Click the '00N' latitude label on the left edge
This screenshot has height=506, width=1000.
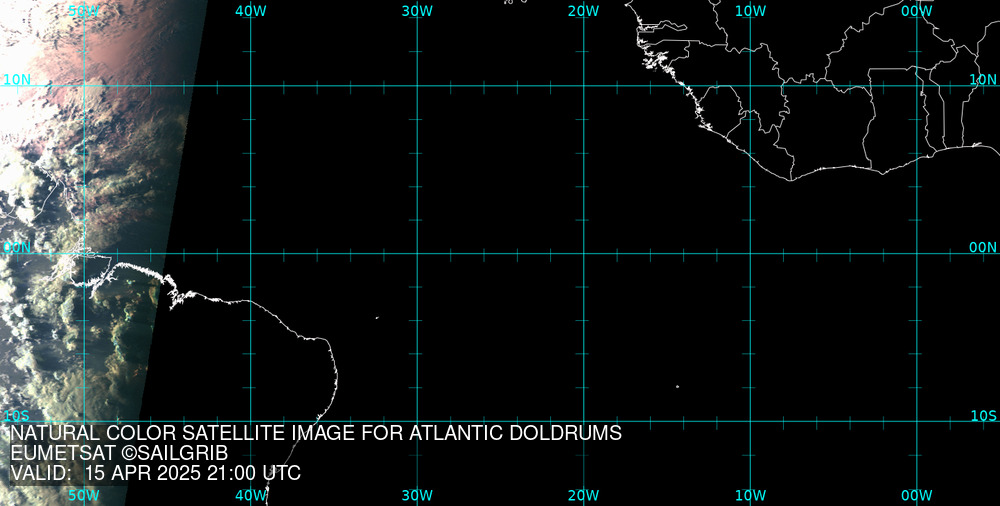coord(17,248)
